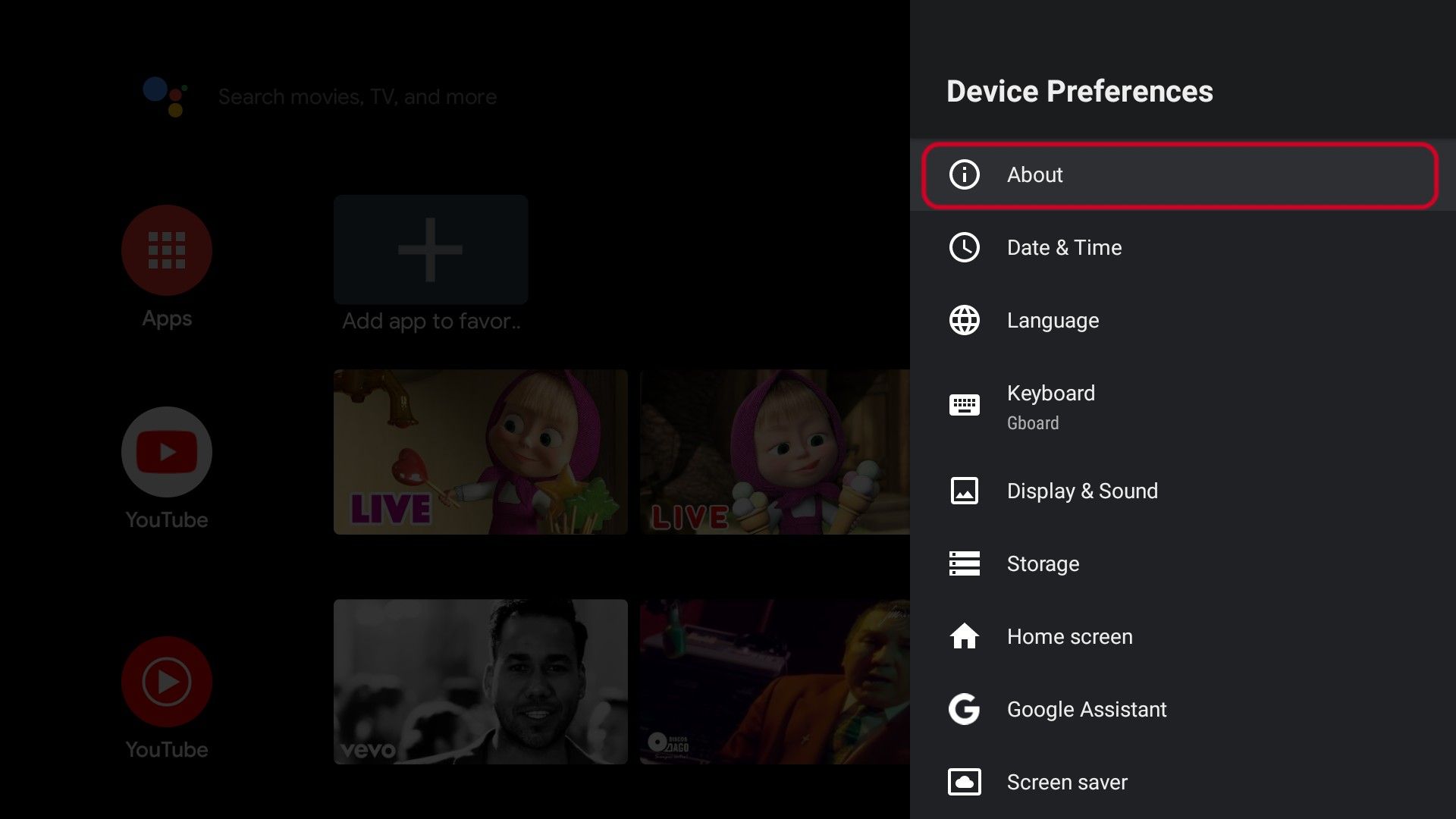Click the Storage stack icon

[x=964, y=563]
